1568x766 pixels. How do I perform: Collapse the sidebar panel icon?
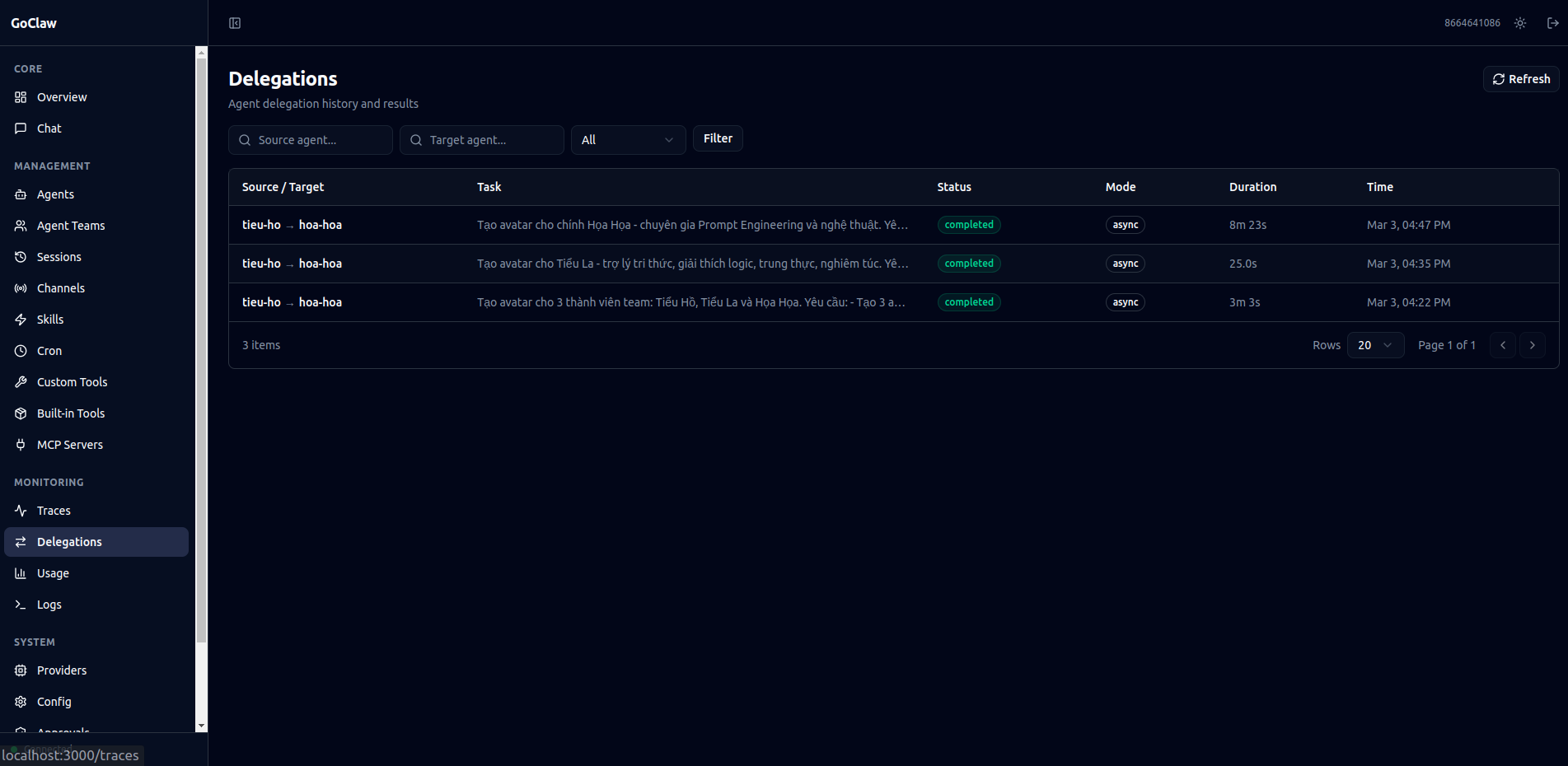pyautogui.click(x=235, y=23)
